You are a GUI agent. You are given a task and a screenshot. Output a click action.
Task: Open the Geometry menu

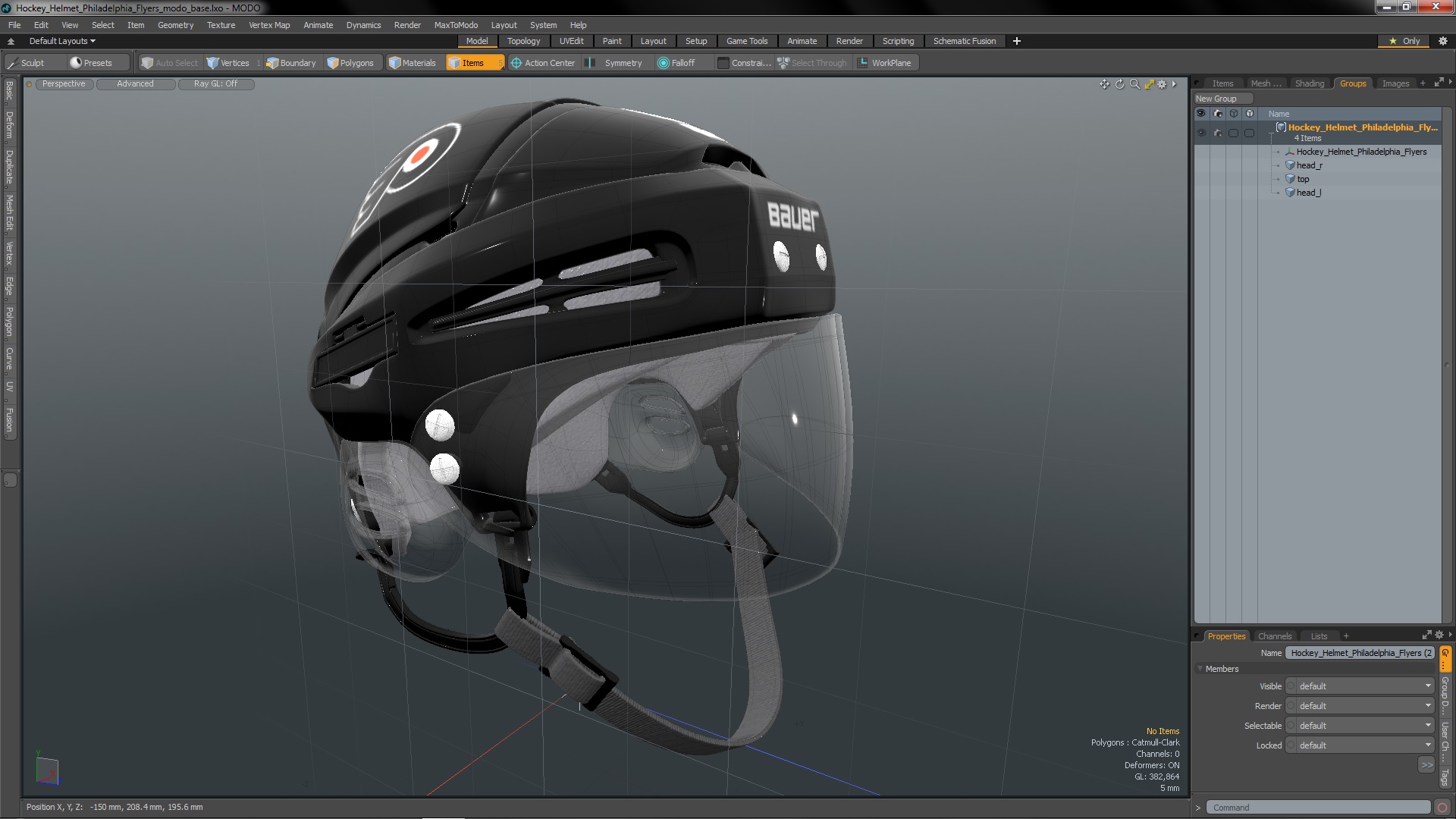(175, 25)
